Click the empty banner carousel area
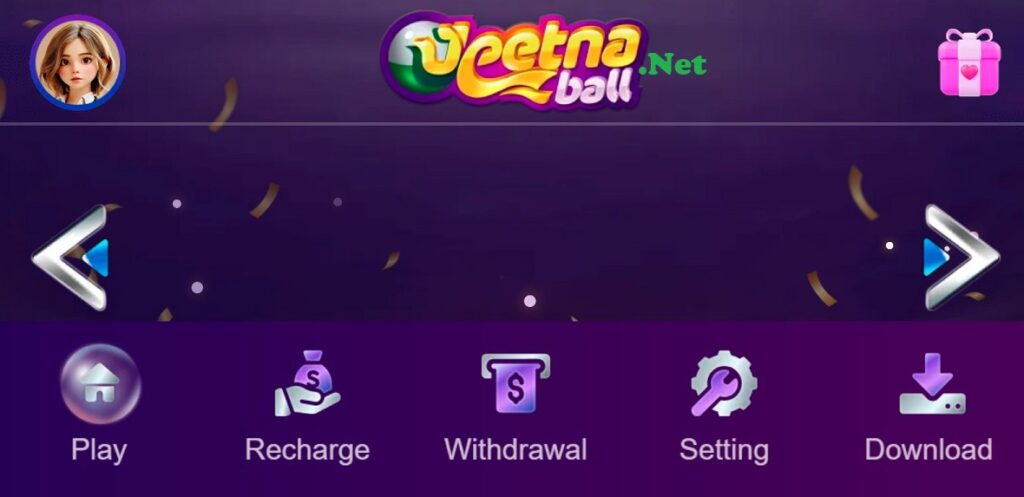The height and width of the screenshot is (497, 1024). (x=512, y=222)
